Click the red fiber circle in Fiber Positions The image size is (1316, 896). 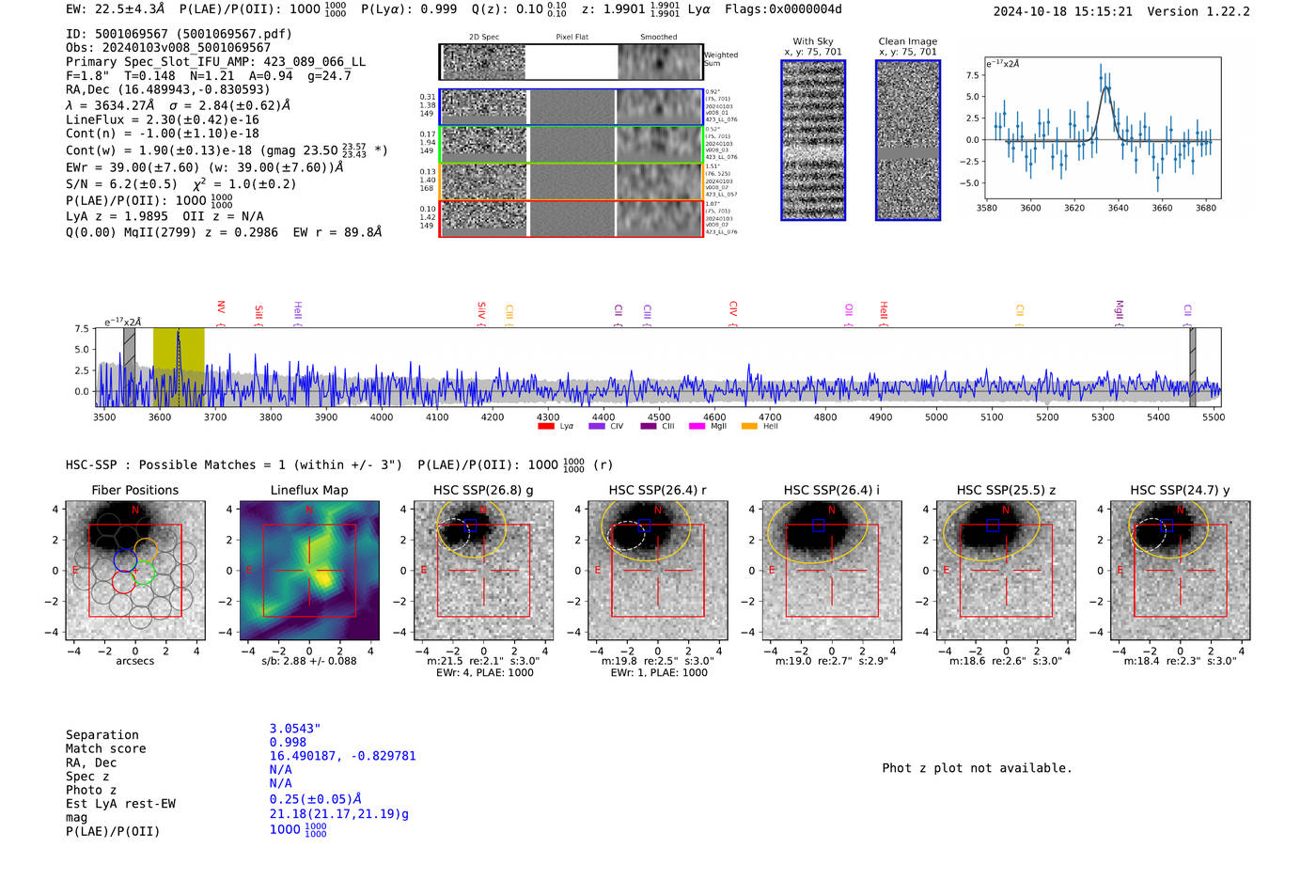[x=123, y=581]
